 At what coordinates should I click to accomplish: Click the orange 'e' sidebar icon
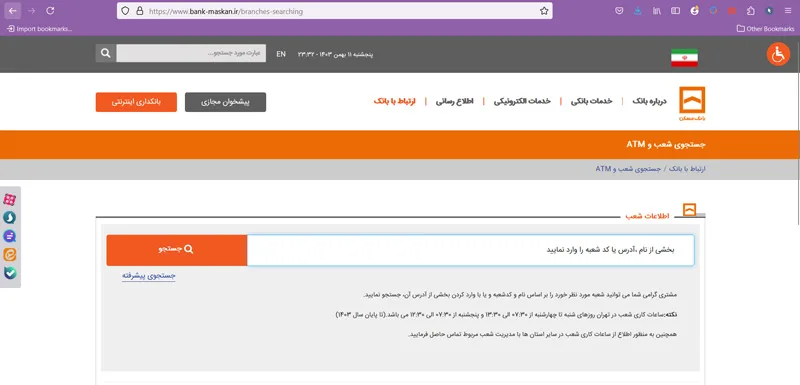[x=10, y=254]
